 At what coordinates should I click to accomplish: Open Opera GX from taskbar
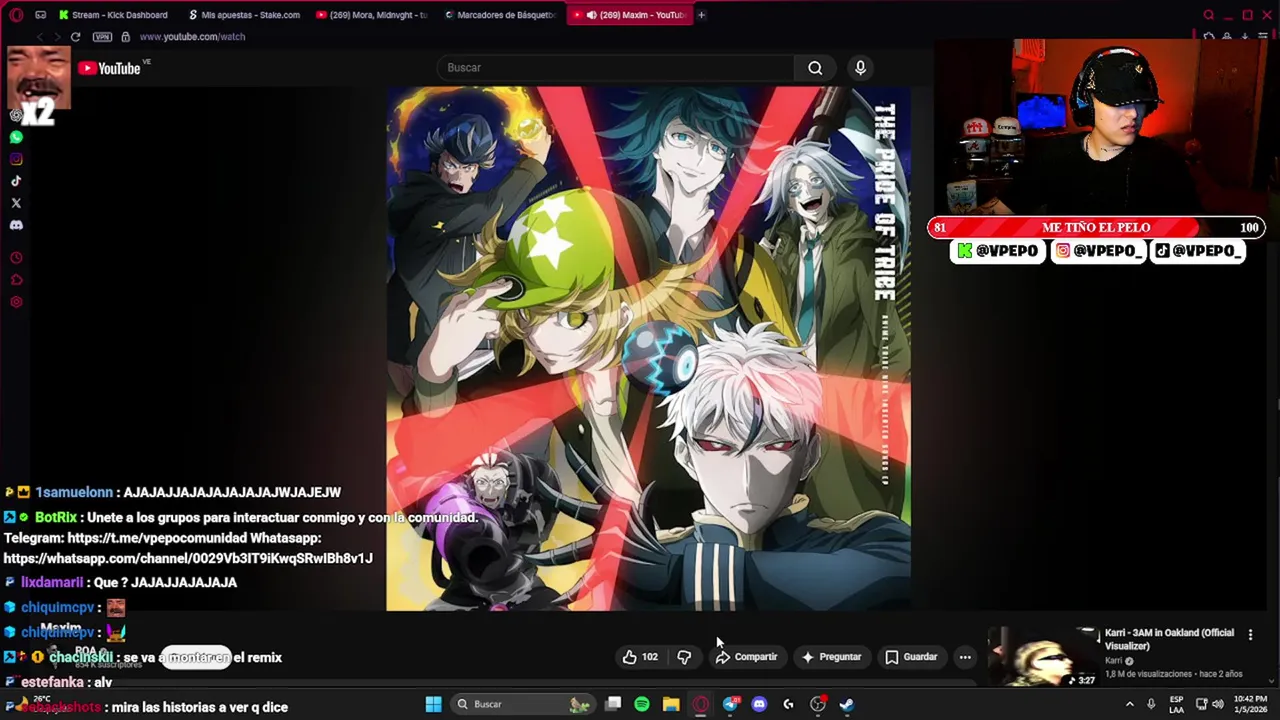701,704
